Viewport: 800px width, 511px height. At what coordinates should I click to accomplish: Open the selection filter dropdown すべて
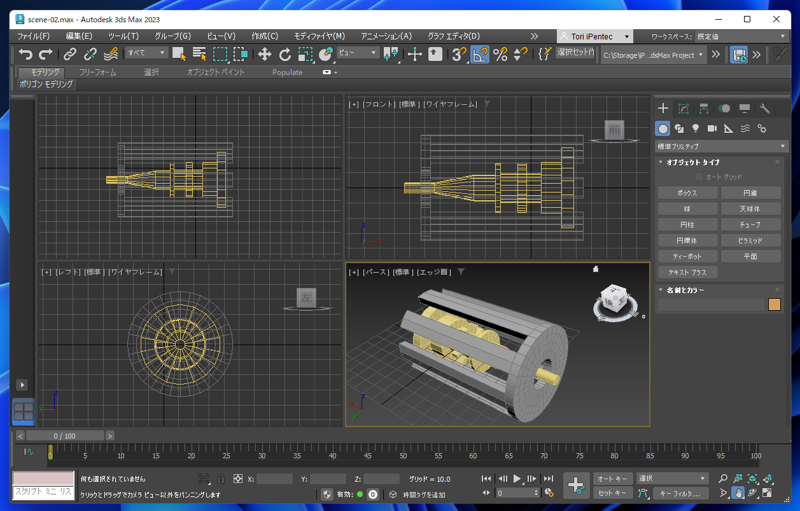pos(146,53)
